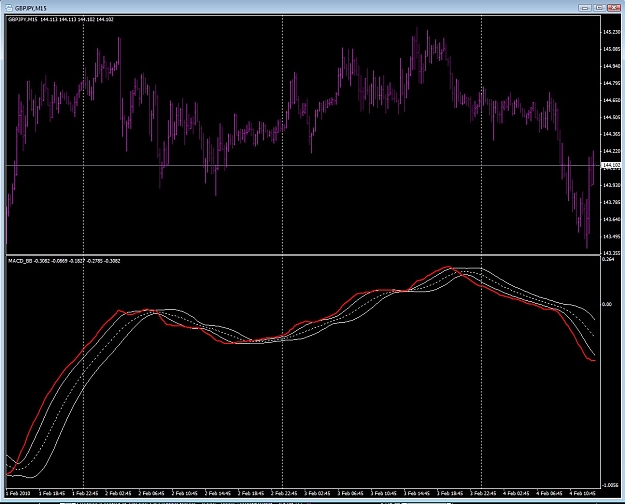
Task: Click the 4 Feb 06:45 time axis label
Action: (549, 494)
